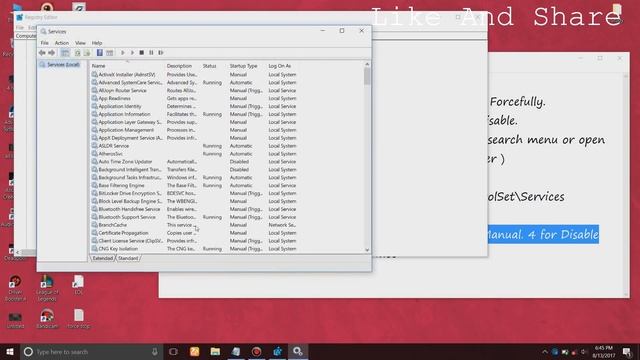Select the Untitled desktop icon
The height and width of the screenshot is (360, 640).
15,320
